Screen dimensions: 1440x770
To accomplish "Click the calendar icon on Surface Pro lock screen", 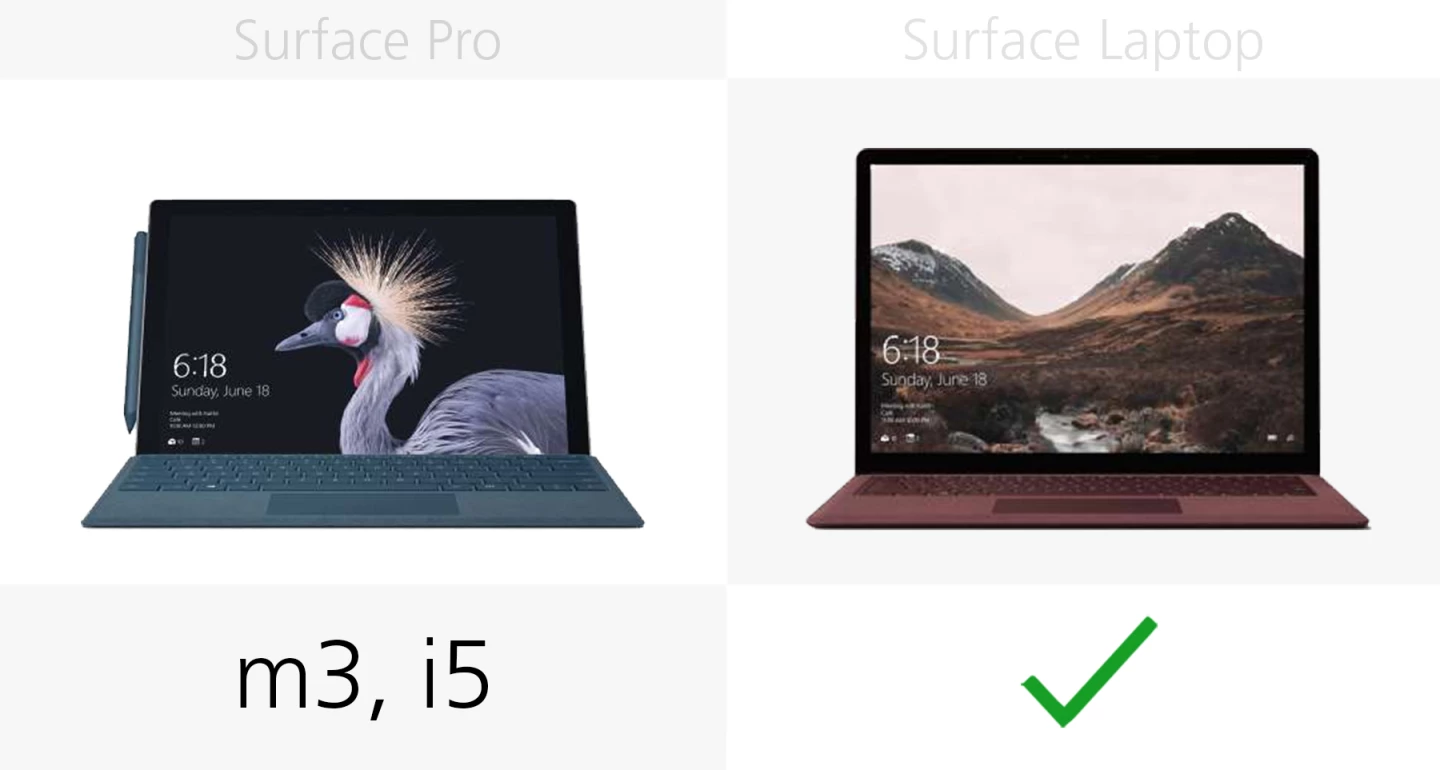I will click(196, 441).
